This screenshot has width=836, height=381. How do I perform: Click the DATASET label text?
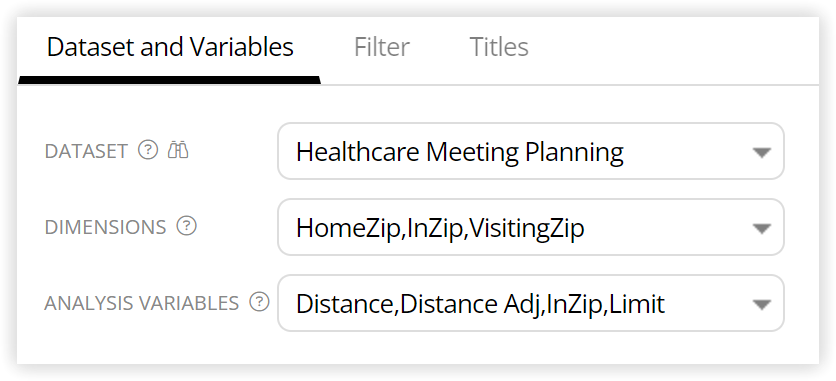[x=86, y=151]
